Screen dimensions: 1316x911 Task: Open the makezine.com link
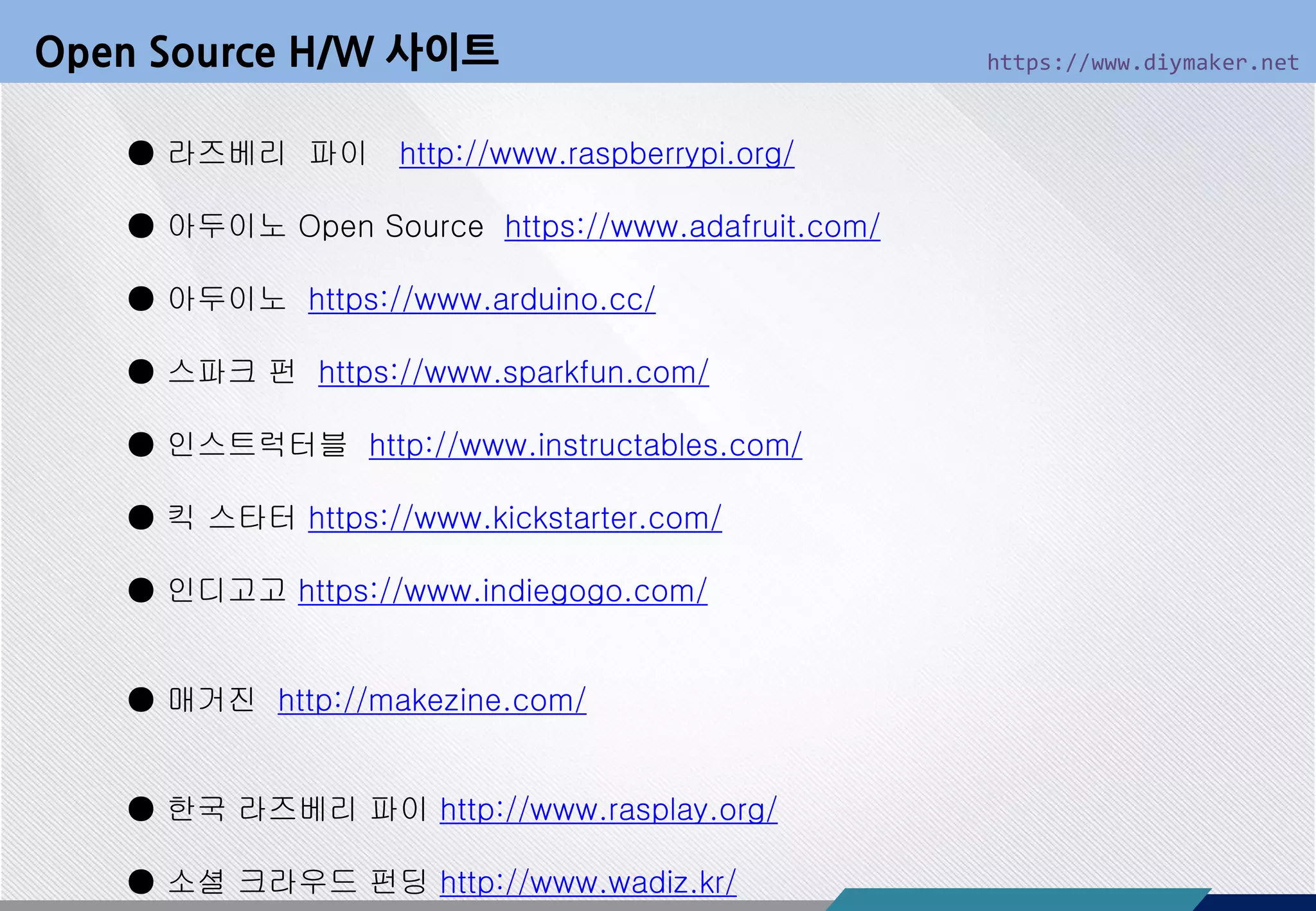click(432, 700)
